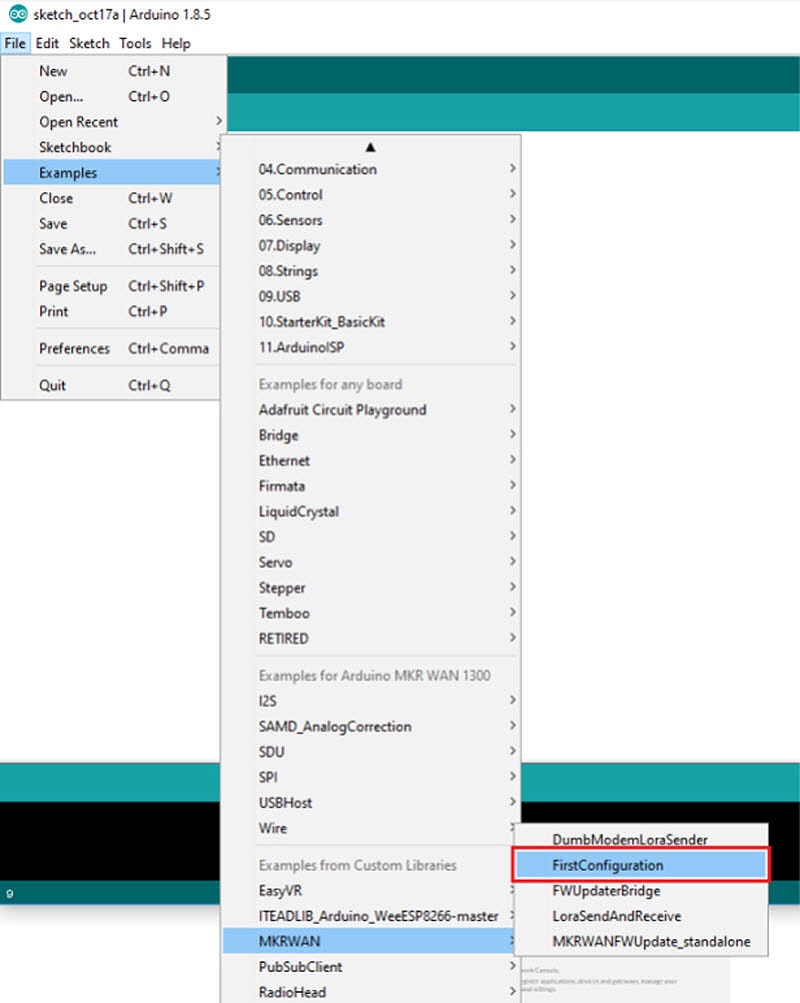Choose FWUpdaterBridge from MKRWAN examples
The width and height of the screenshot is (800, 1003).
[x=606, y=890]
